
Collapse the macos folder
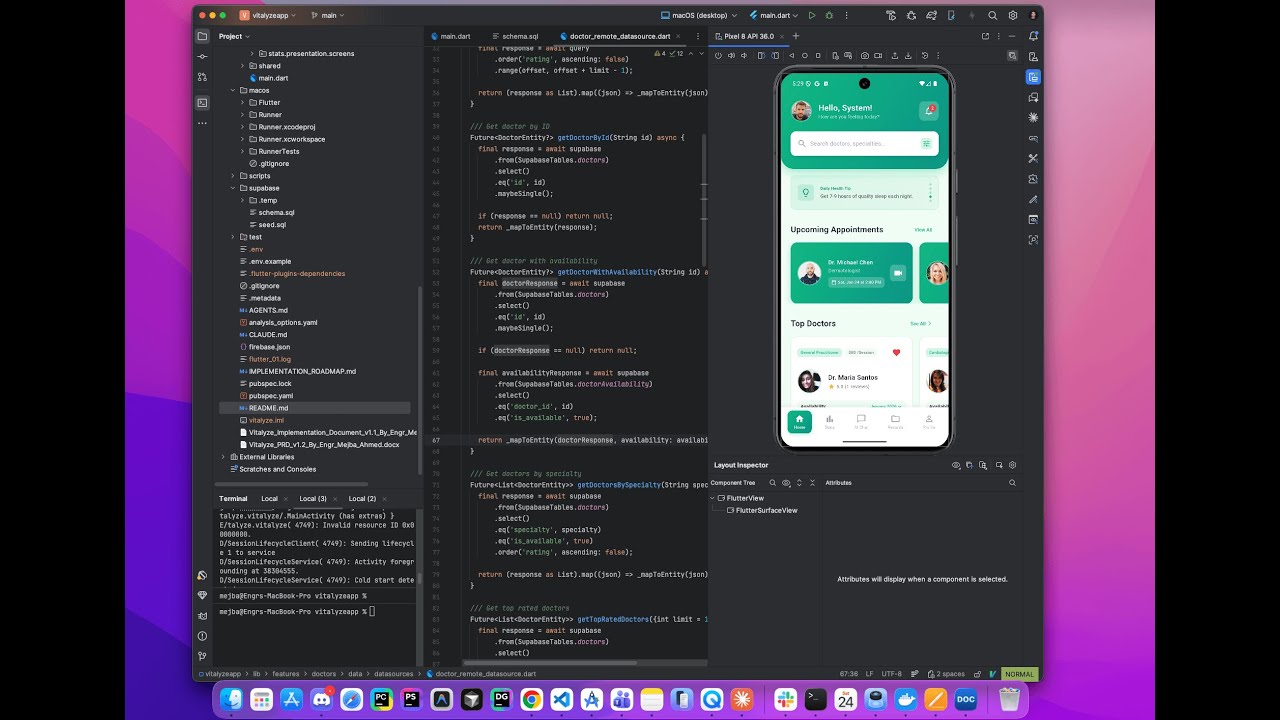pos(233,90)
